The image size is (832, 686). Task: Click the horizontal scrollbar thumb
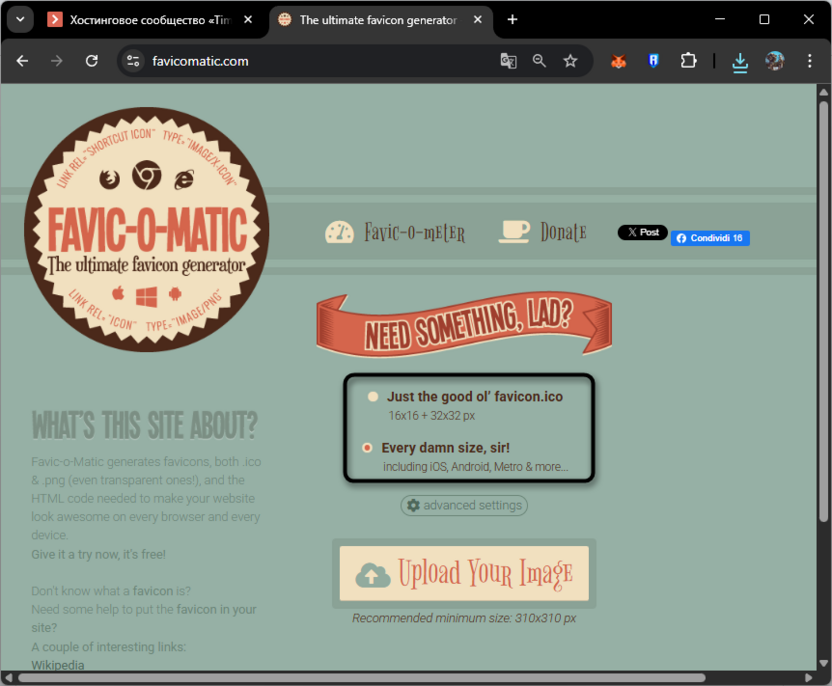tap(362, 678)
